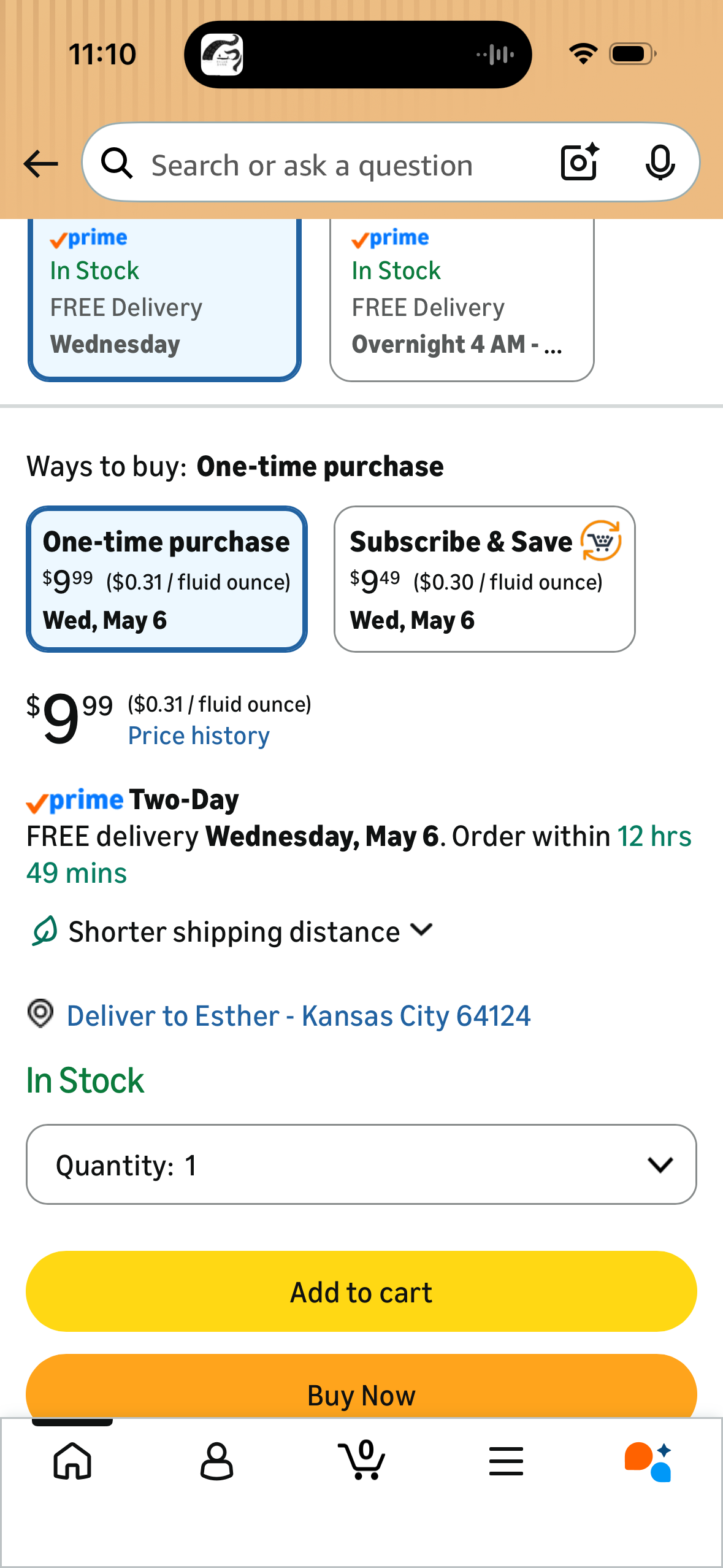Choose the Overnight 4 AM delivery card

(x=462, y=300)
